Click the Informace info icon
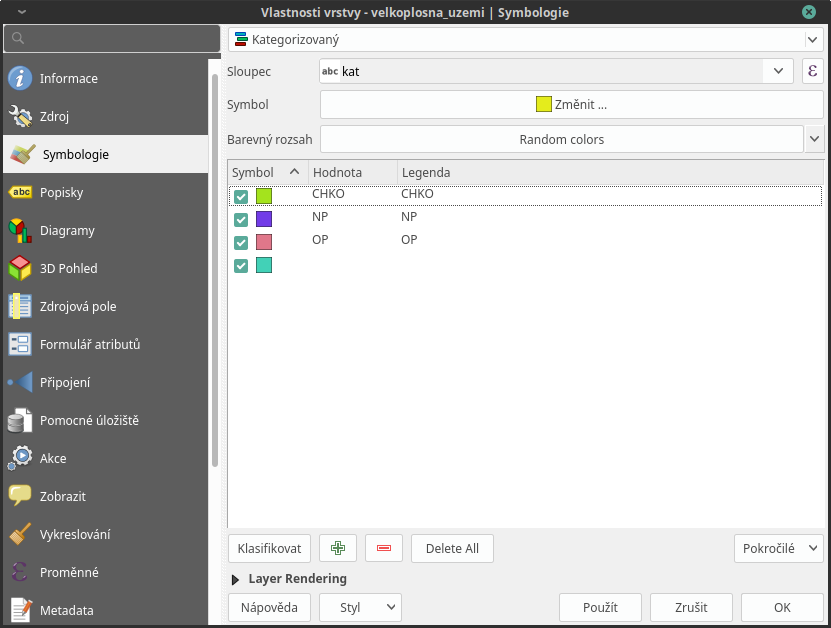Screen dimensions: 831x628 tap(20, 78)
